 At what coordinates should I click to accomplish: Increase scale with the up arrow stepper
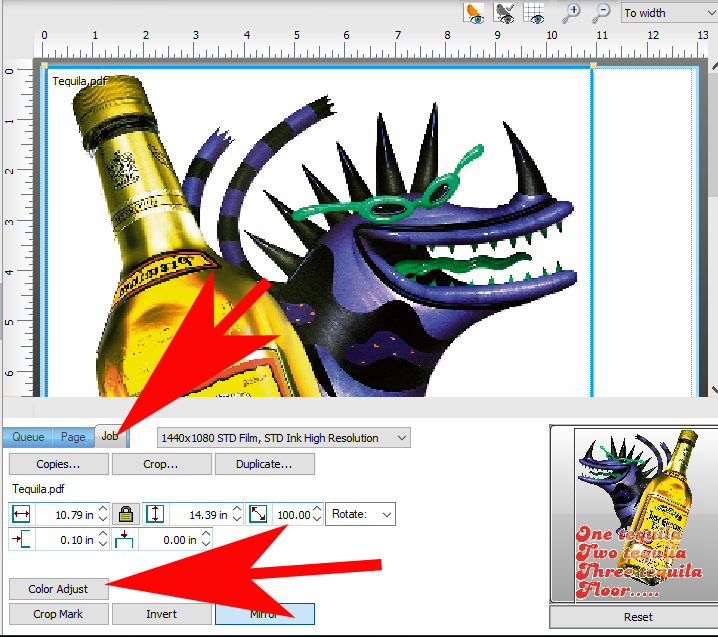pyautogui.click(x=317, y=509)
